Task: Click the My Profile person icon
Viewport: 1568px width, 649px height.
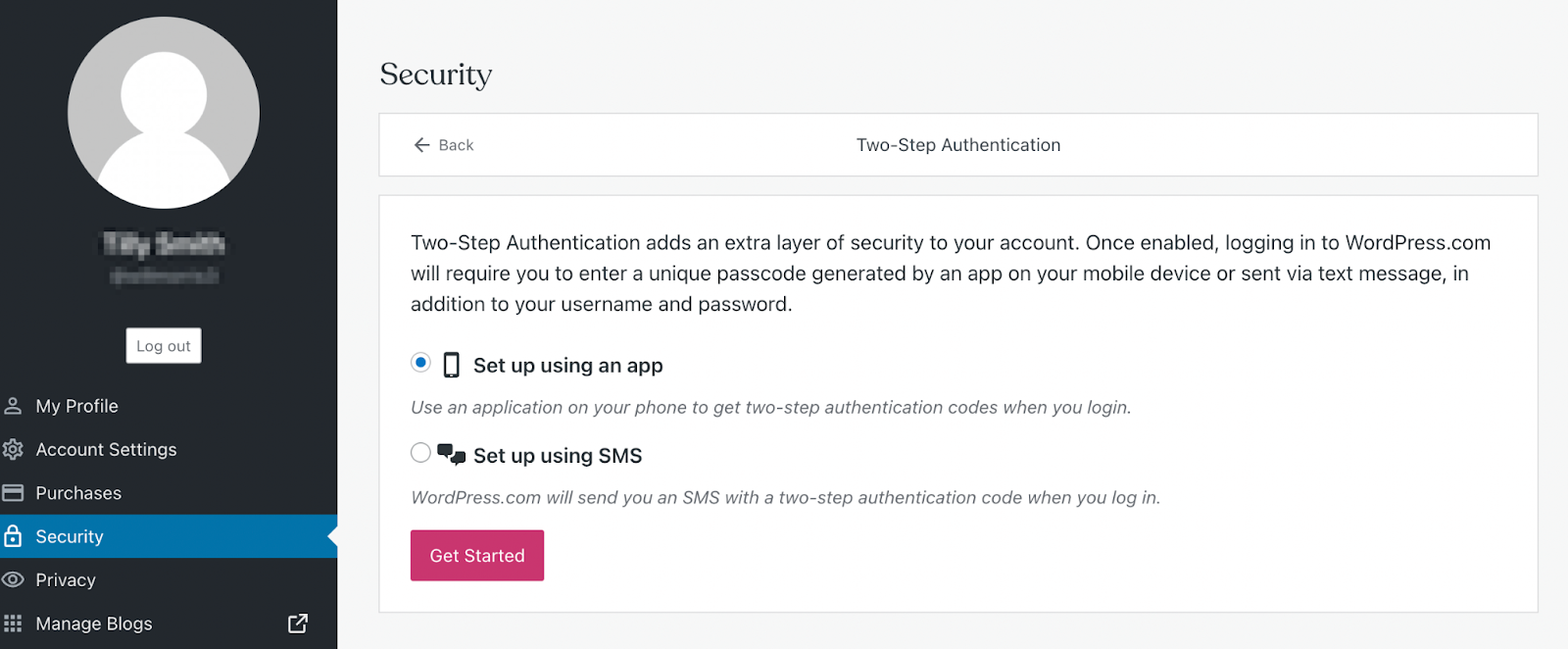Action: [13, 405]
